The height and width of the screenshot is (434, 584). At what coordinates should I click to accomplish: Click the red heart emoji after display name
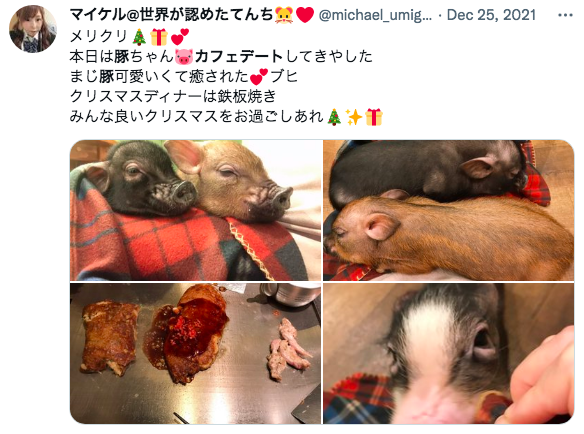pyautogui.click(x=305, y=15)
